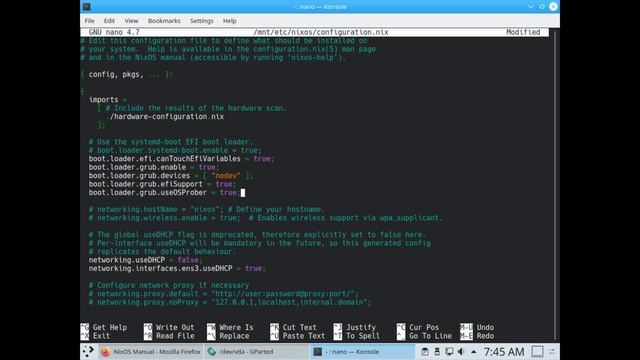Click the 'config, pkgs,' arguments line
Screen dimensions: 640x360
tap(127, 74)
